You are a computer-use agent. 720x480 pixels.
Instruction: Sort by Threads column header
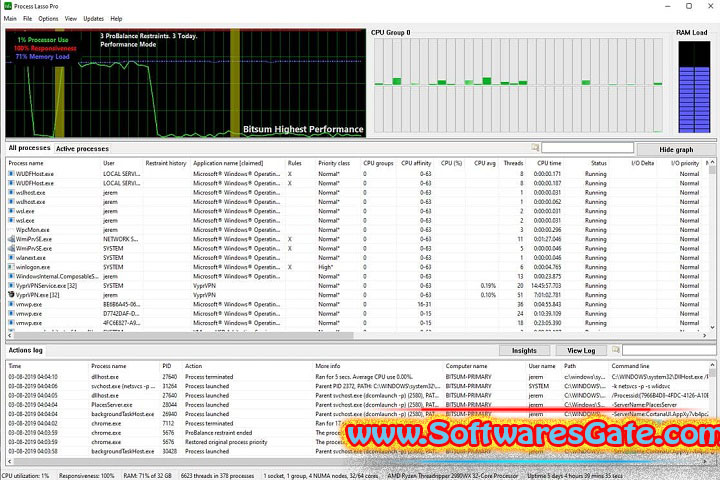click(513, 163)
